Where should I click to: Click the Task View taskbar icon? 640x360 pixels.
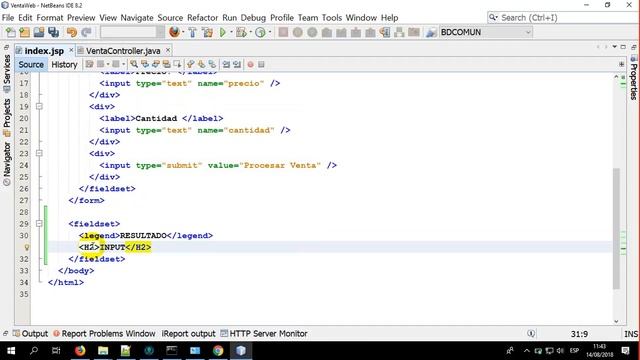pyautogui.click(x=56, y=351)
